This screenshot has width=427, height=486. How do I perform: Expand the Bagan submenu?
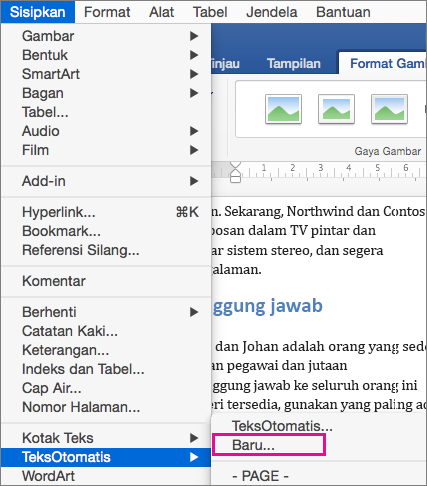tap(106, 93)
